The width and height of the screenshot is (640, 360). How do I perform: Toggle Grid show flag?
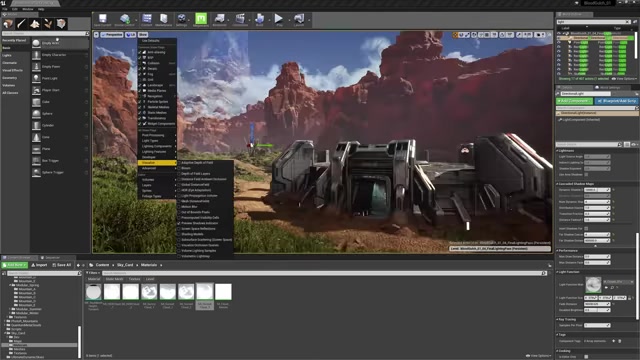click(x=157, y=80)
